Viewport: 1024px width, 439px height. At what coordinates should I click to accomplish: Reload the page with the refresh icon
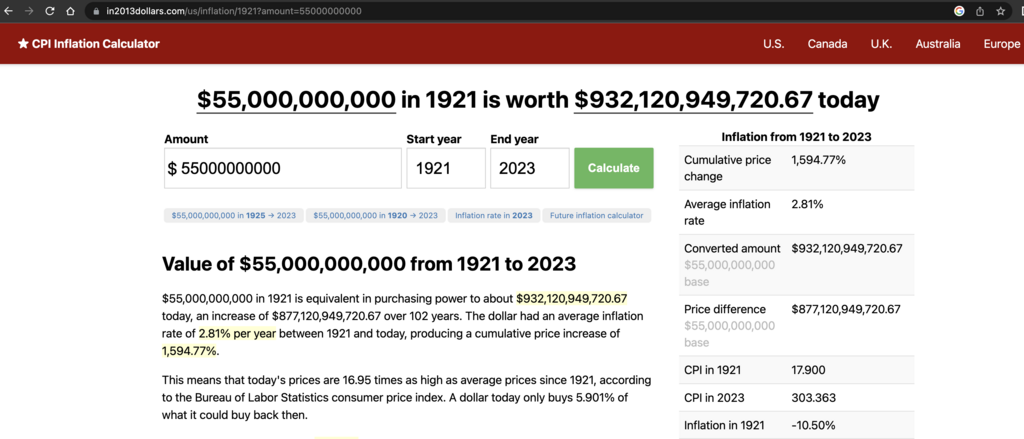point(50,11)
